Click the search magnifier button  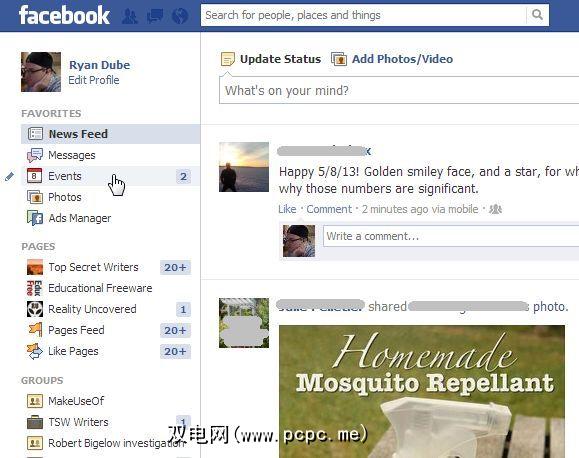[x=537, y=15]
